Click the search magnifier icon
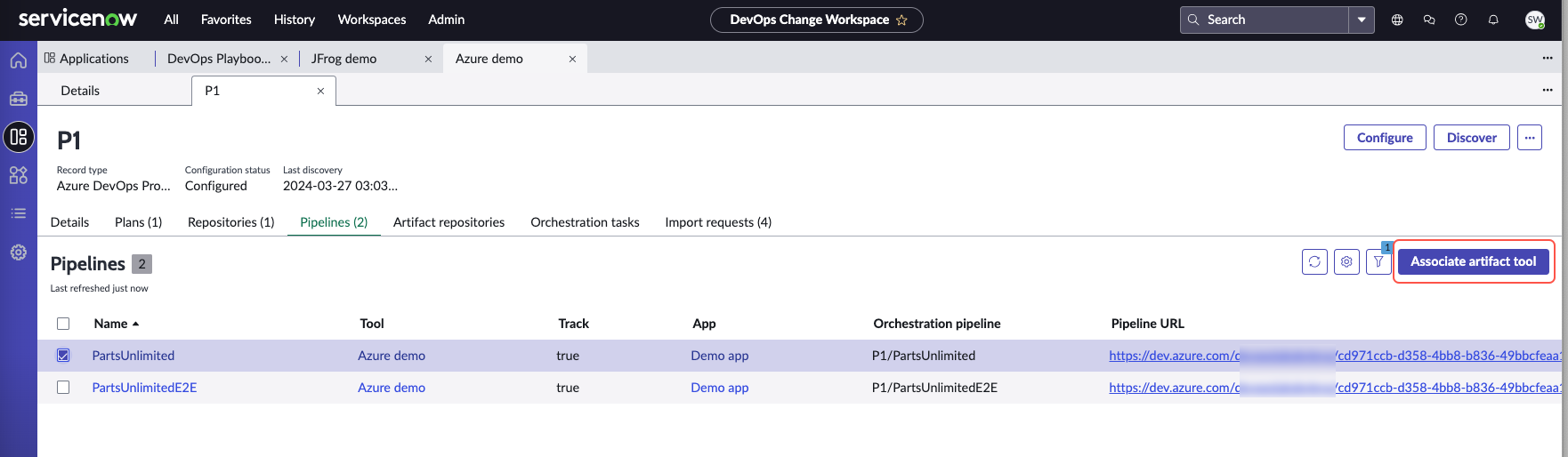The image size is (1568, 457). tap(1193, 20)
